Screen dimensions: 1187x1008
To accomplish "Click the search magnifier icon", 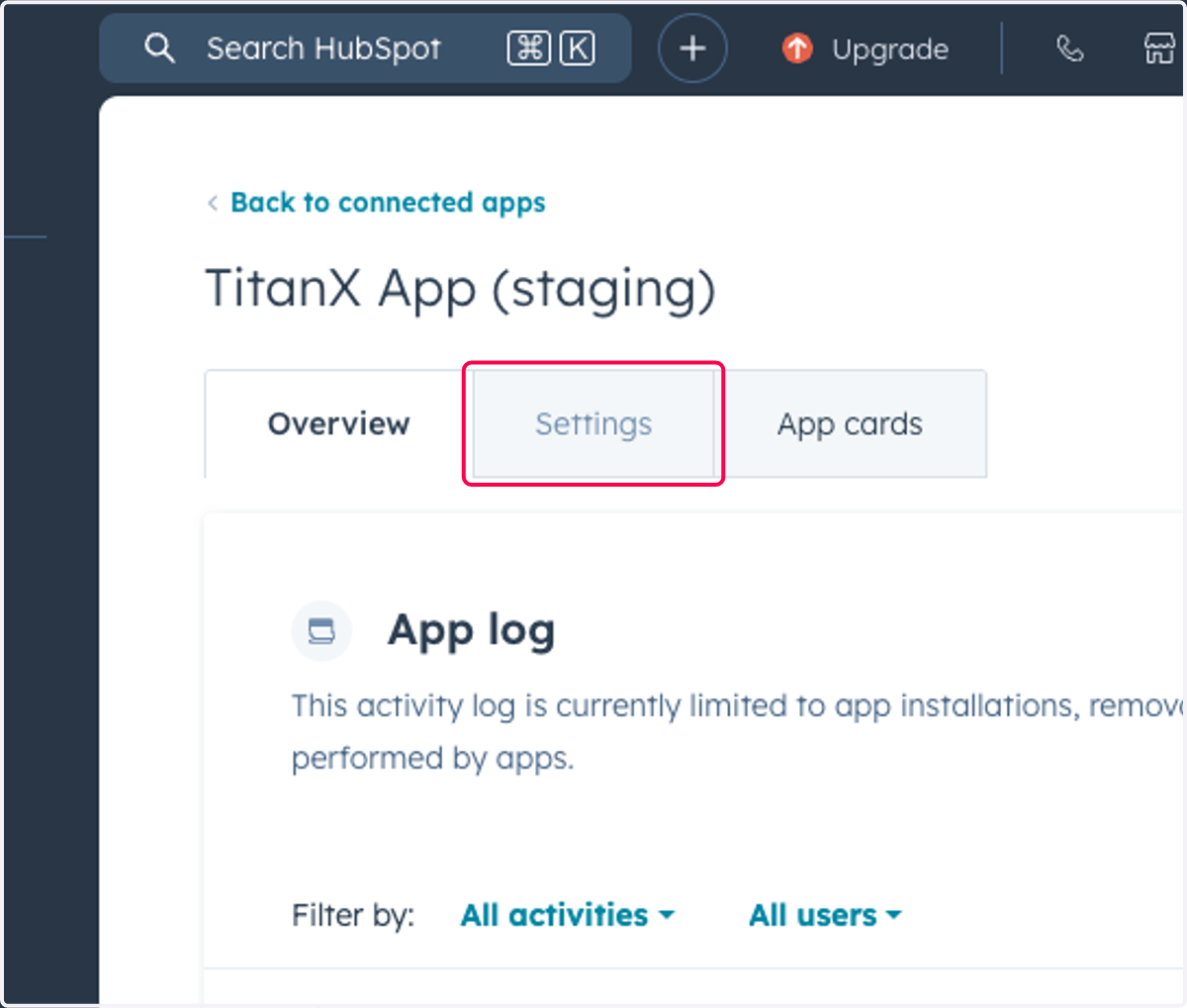I will 159,47.
